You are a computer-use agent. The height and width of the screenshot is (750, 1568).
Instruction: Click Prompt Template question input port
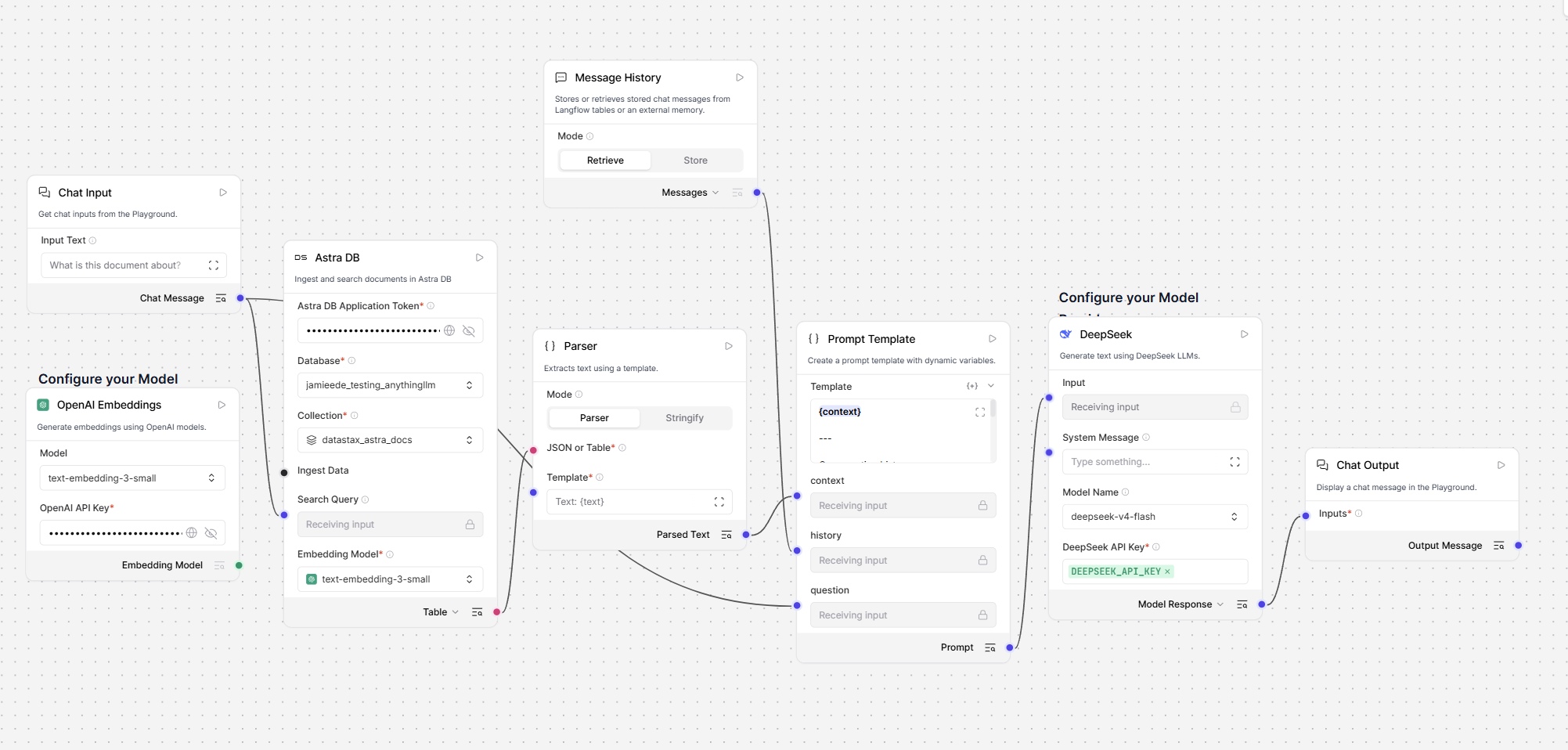(x=797, y=605)
